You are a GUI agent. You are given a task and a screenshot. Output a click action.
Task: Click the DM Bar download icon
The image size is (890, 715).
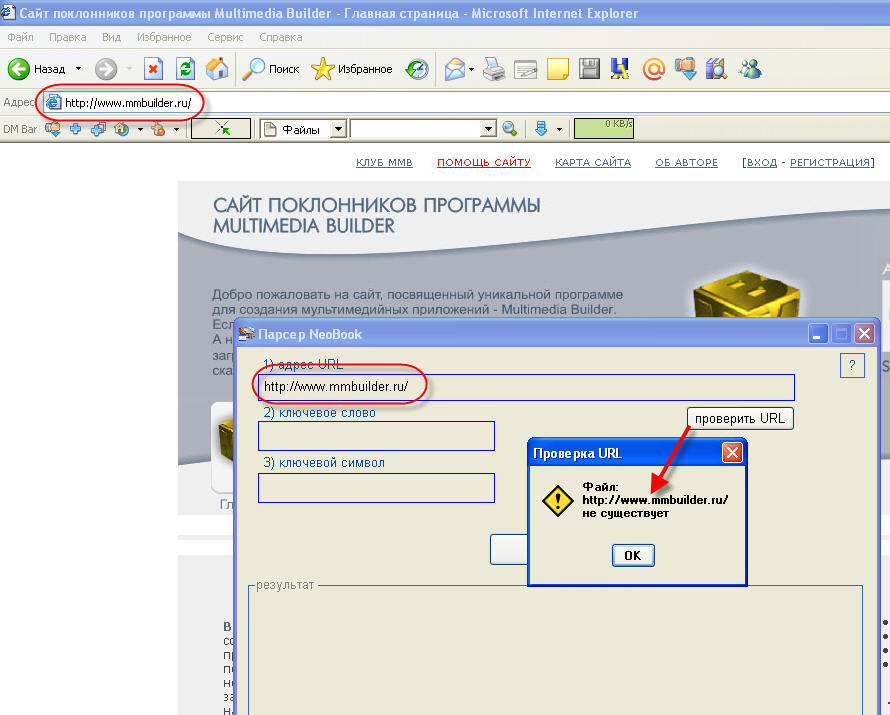tap(53, 129)
